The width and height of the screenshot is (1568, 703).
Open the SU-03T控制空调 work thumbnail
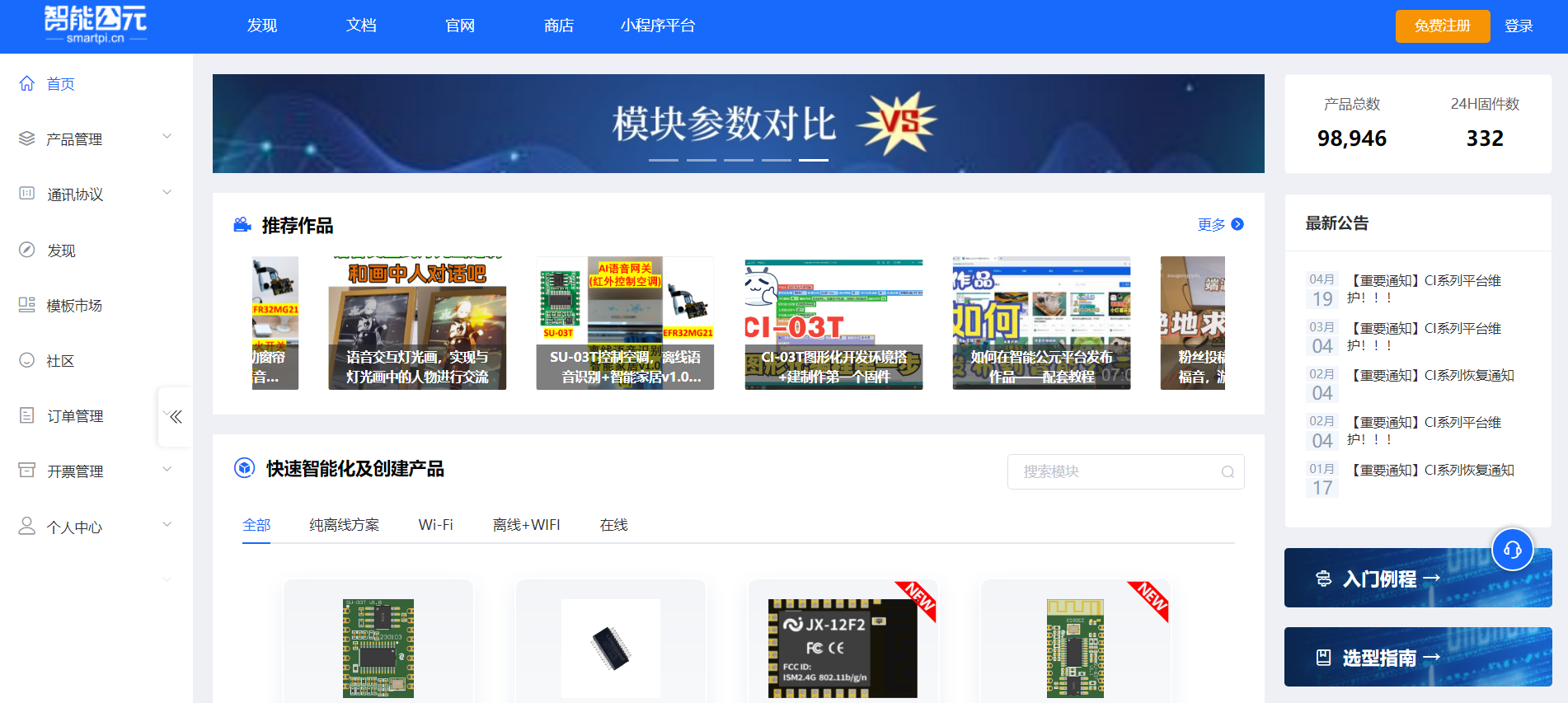(x=625, y=323)
